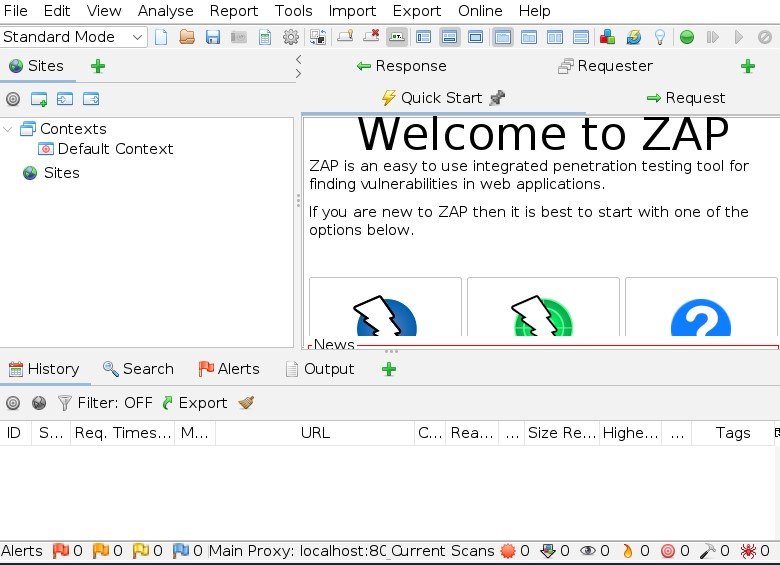Select the Sites node in the tree

[x=52, y=173]
